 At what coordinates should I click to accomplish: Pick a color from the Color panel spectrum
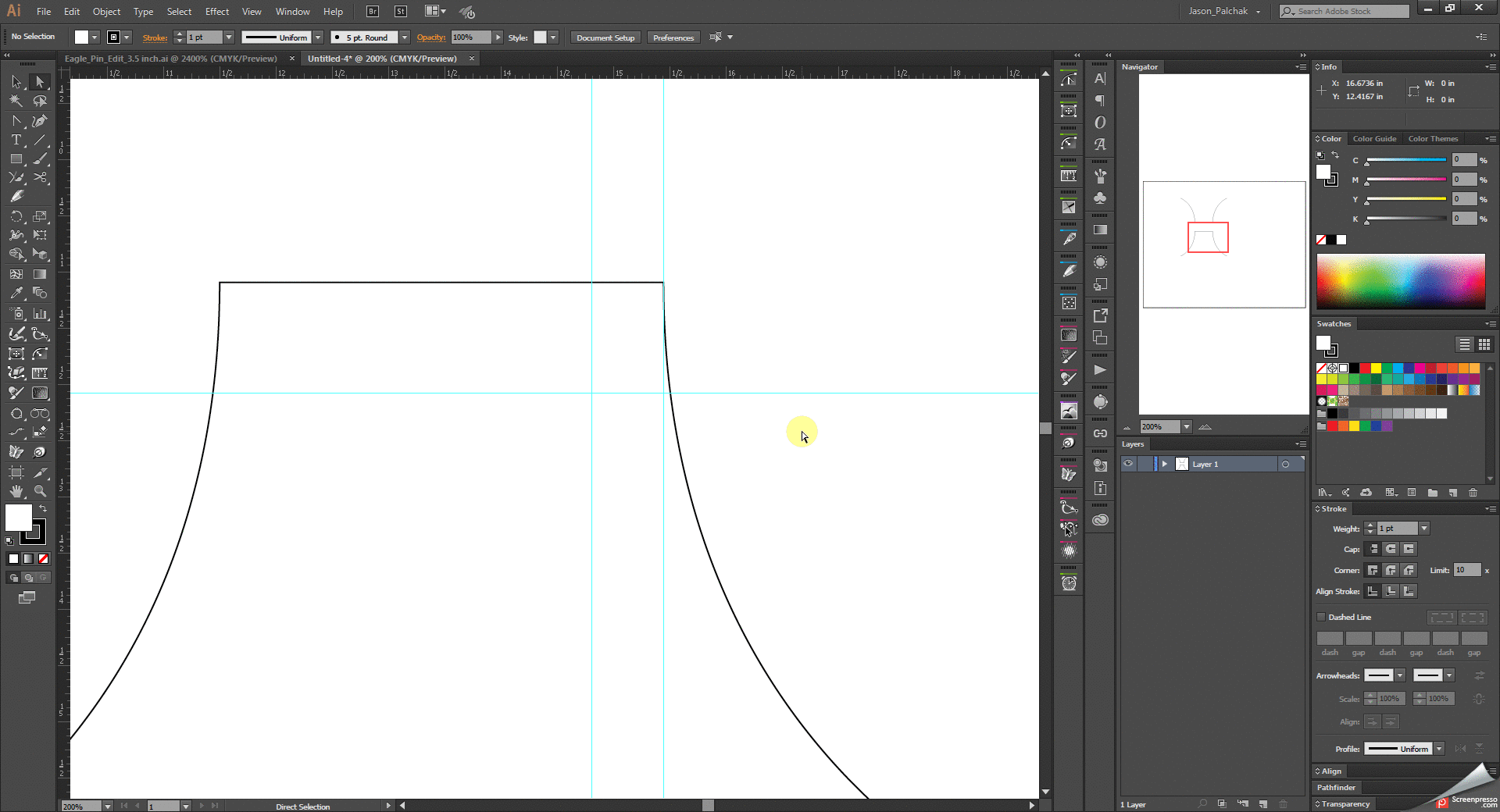[x=1401, y=281]
